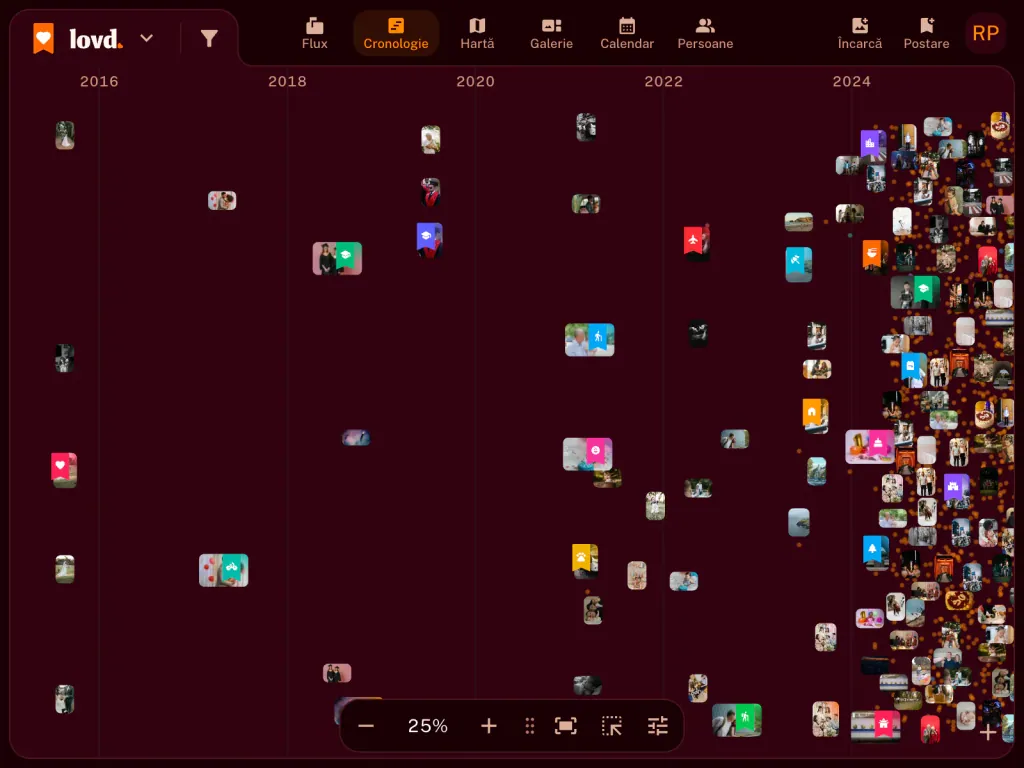Click the Postare button

[x=926, y=33]
